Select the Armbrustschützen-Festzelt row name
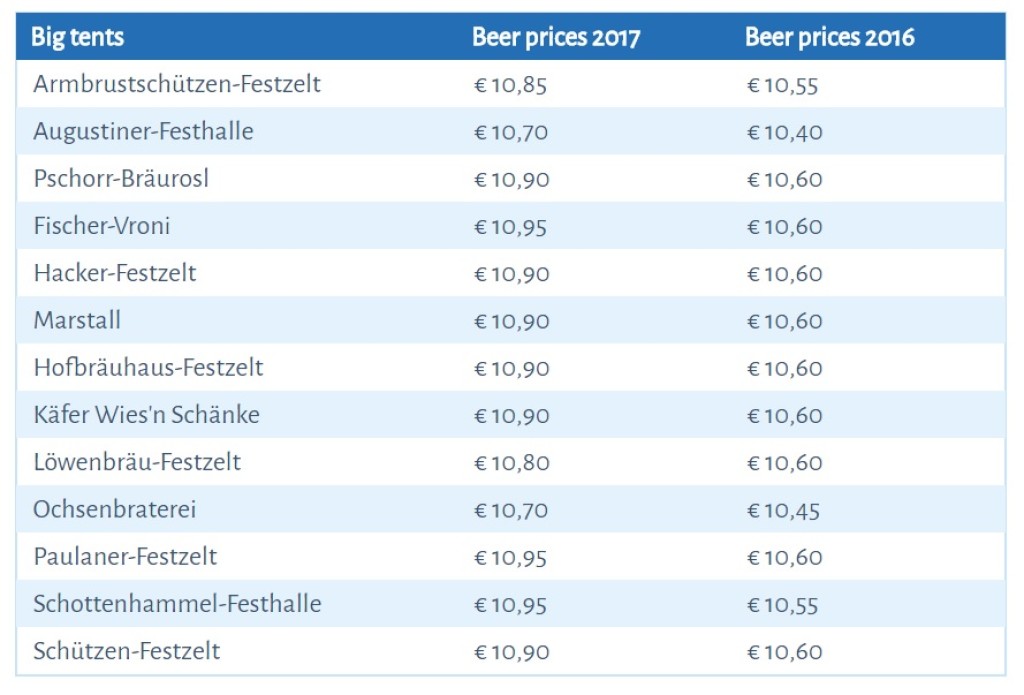Viewport: 1024px width, 695px height. tap(177, 84)
